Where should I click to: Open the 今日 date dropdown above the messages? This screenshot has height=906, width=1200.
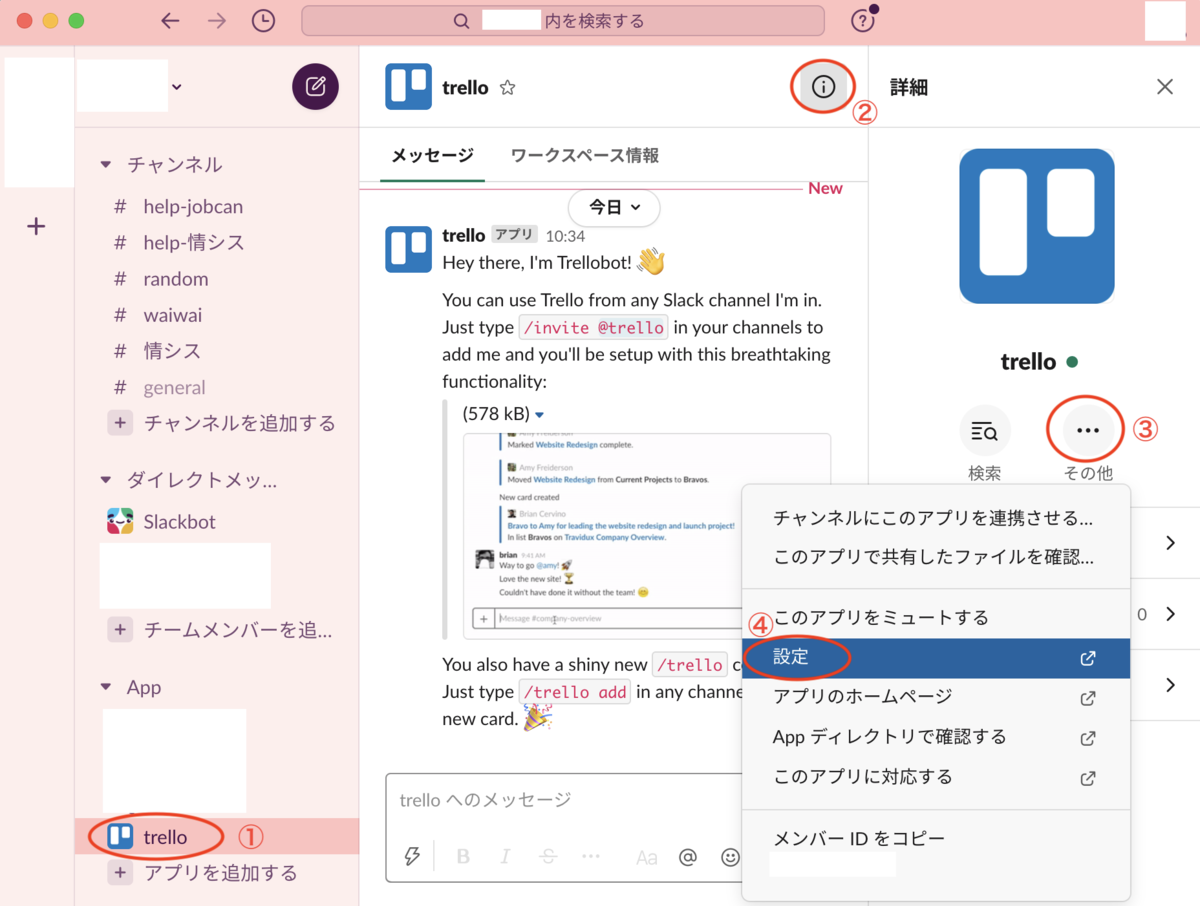[613, 208]
